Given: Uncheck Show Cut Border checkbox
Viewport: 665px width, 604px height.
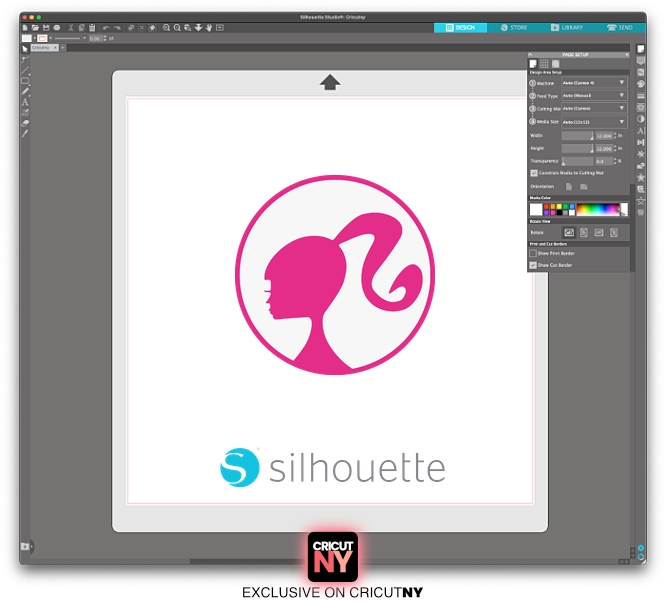Looking at the screenshot, I should click(x=533, y=265).
